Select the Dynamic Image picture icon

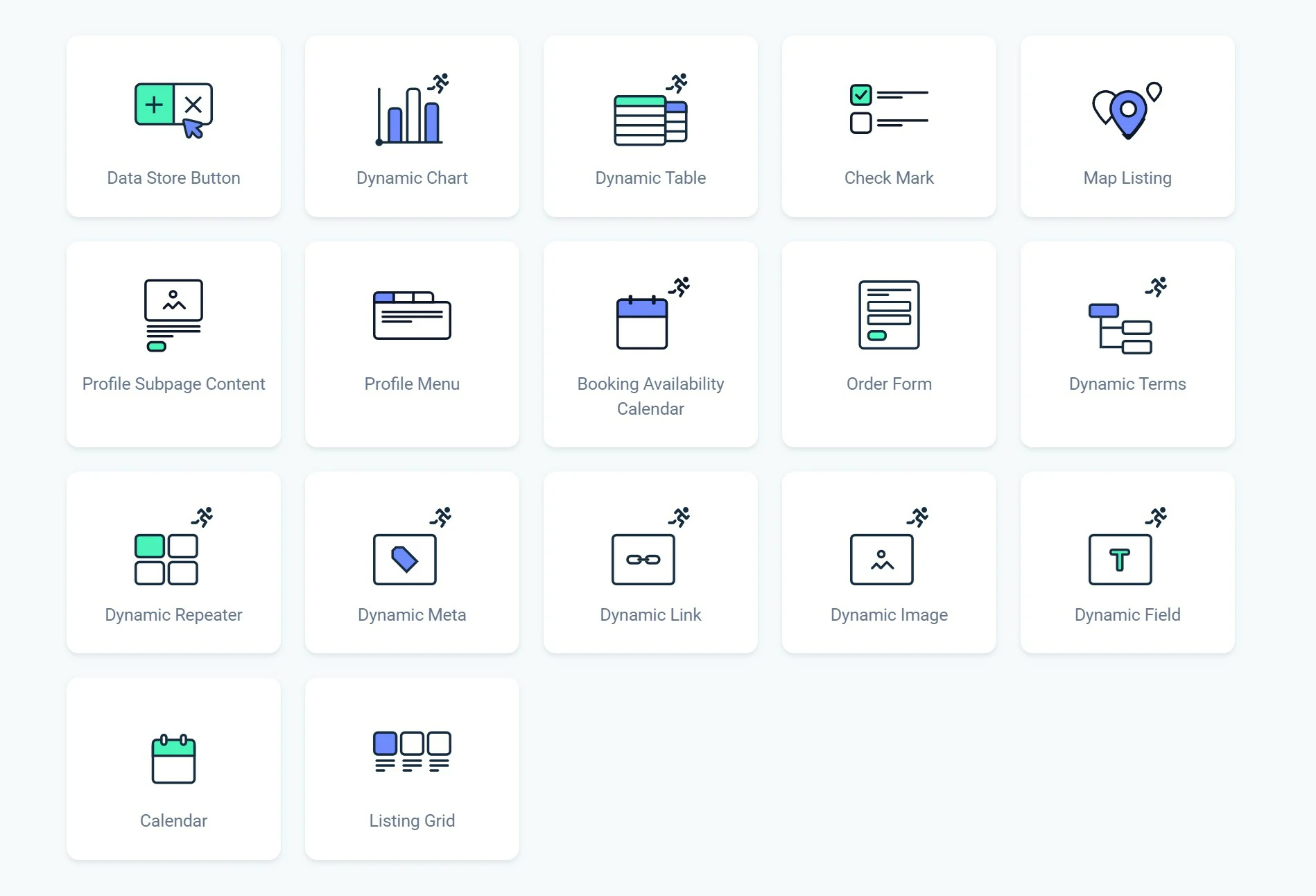click(x=882, y=559)
